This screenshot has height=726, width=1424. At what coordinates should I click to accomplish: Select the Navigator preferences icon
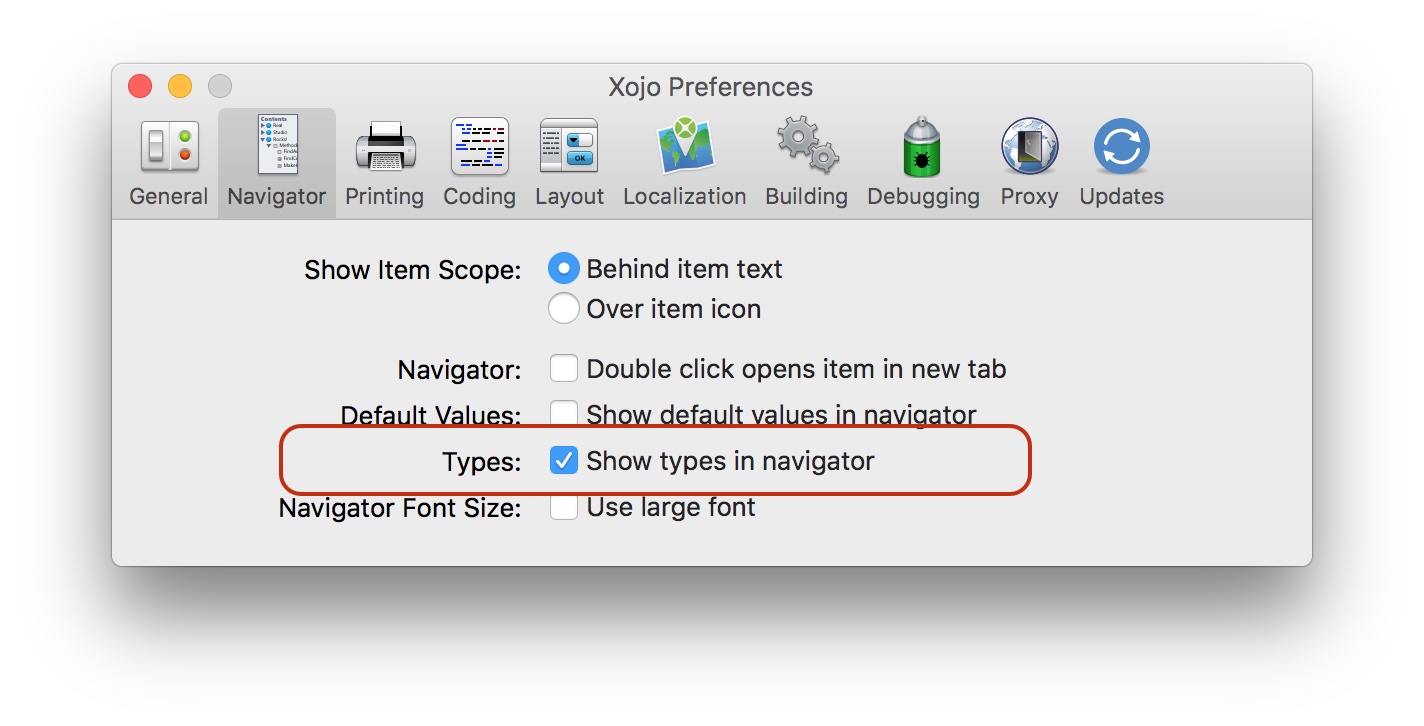click(x=277, y=145)
